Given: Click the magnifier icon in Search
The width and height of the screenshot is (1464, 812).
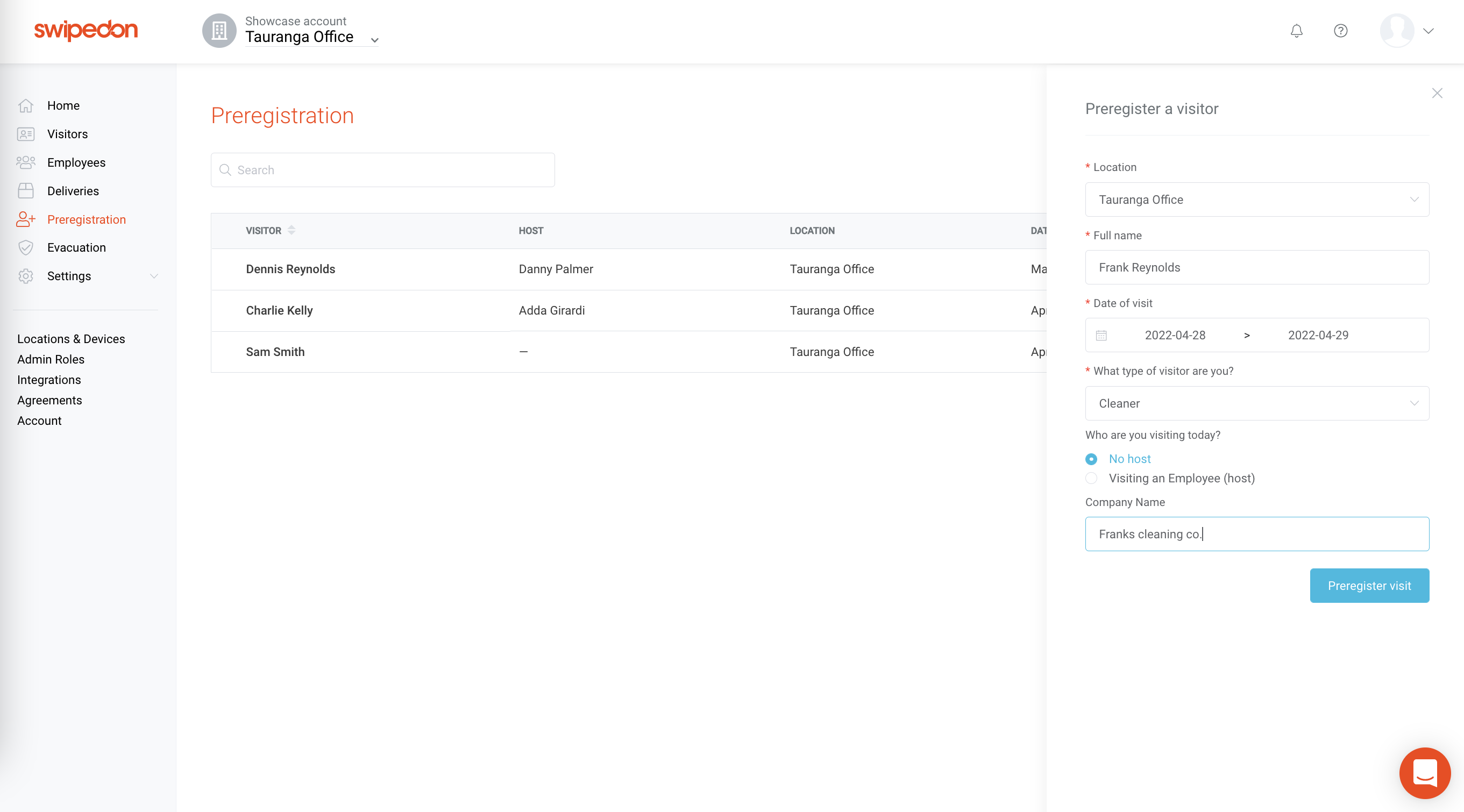Looking at the screenshot, I should 225,170.
